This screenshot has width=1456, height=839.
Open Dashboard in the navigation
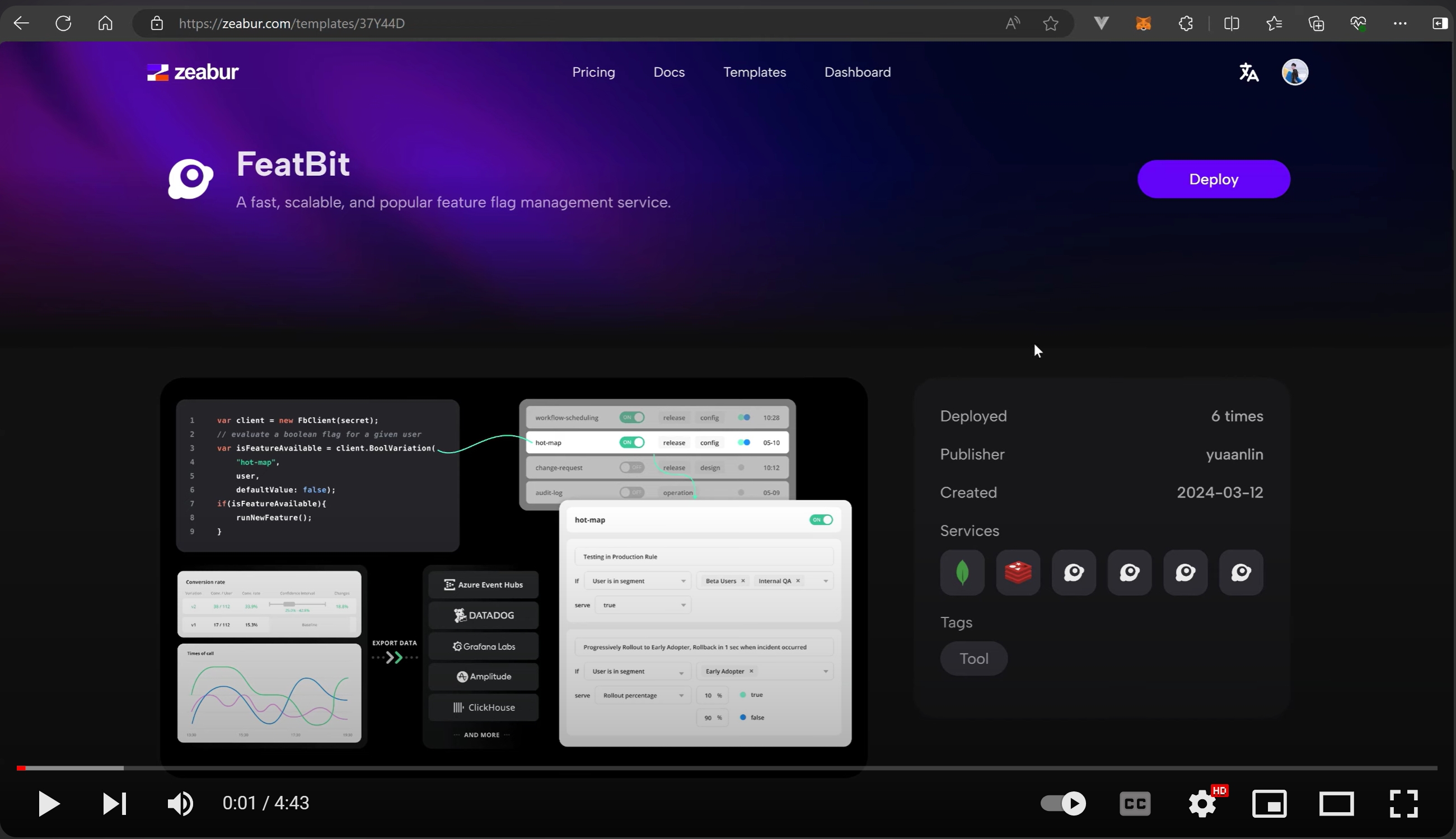point(858,72)
